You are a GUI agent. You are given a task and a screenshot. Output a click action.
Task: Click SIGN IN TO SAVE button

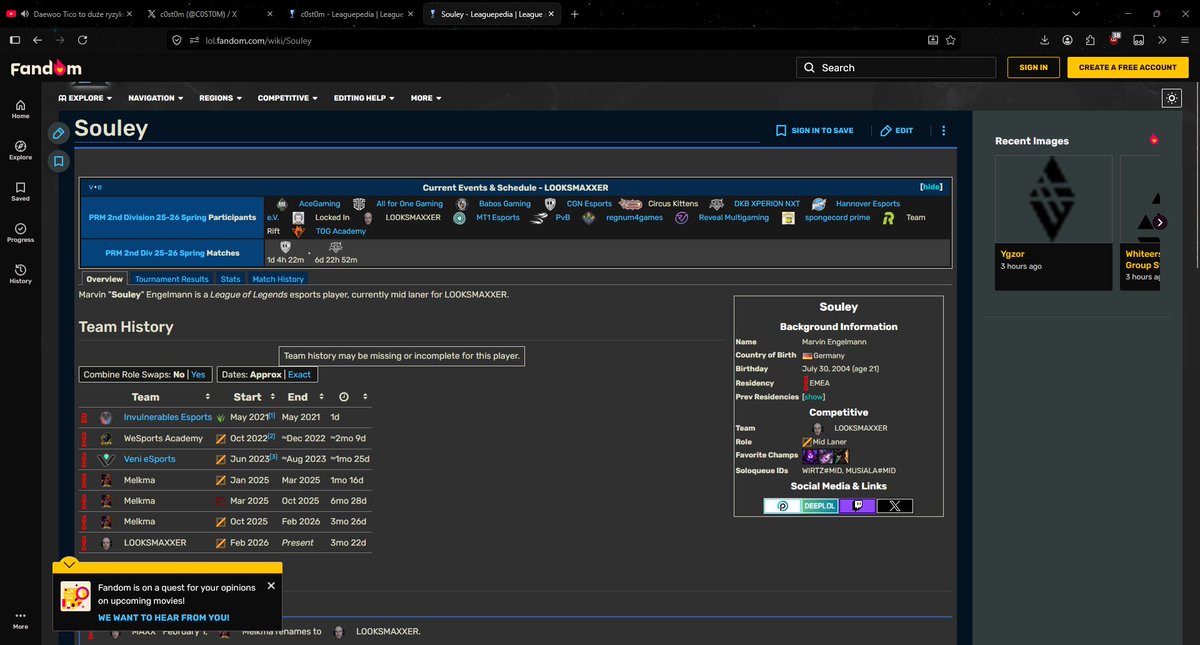(814, 130)
